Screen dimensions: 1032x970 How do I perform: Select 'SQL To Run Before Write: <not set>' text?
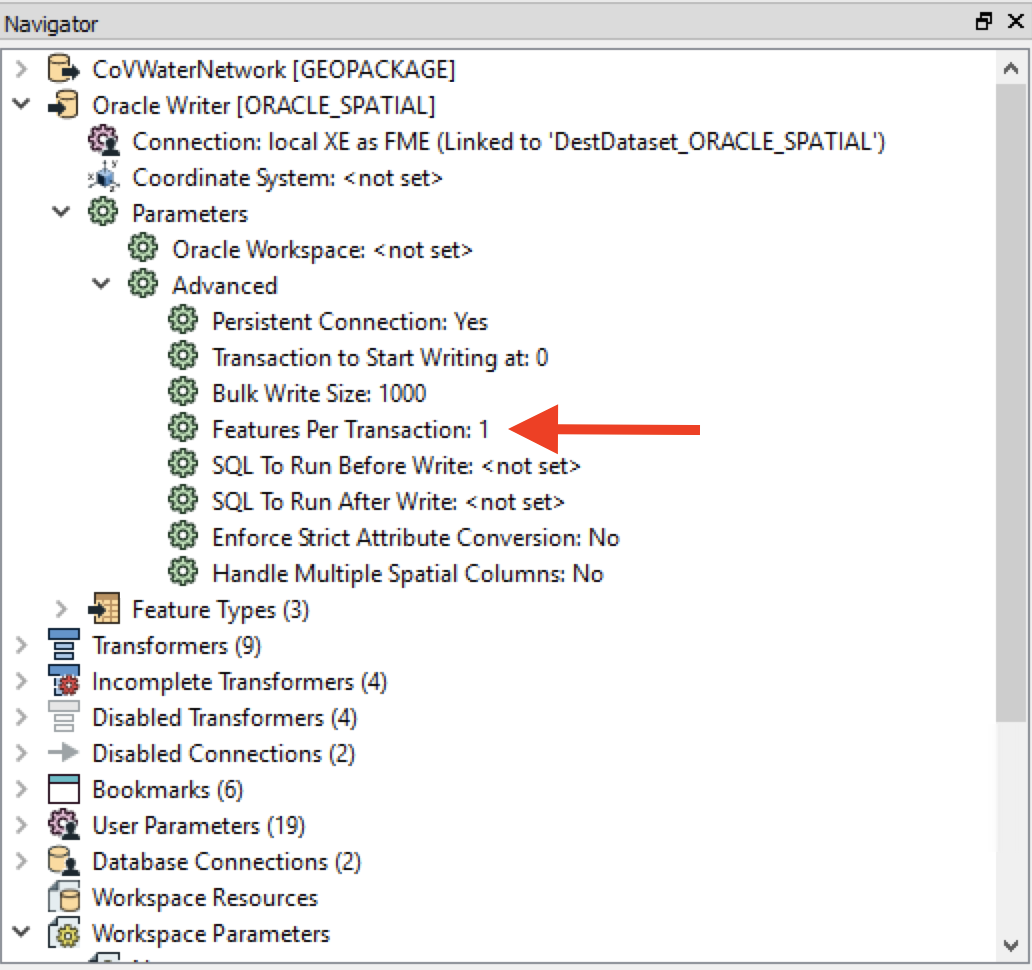[396, 466]
